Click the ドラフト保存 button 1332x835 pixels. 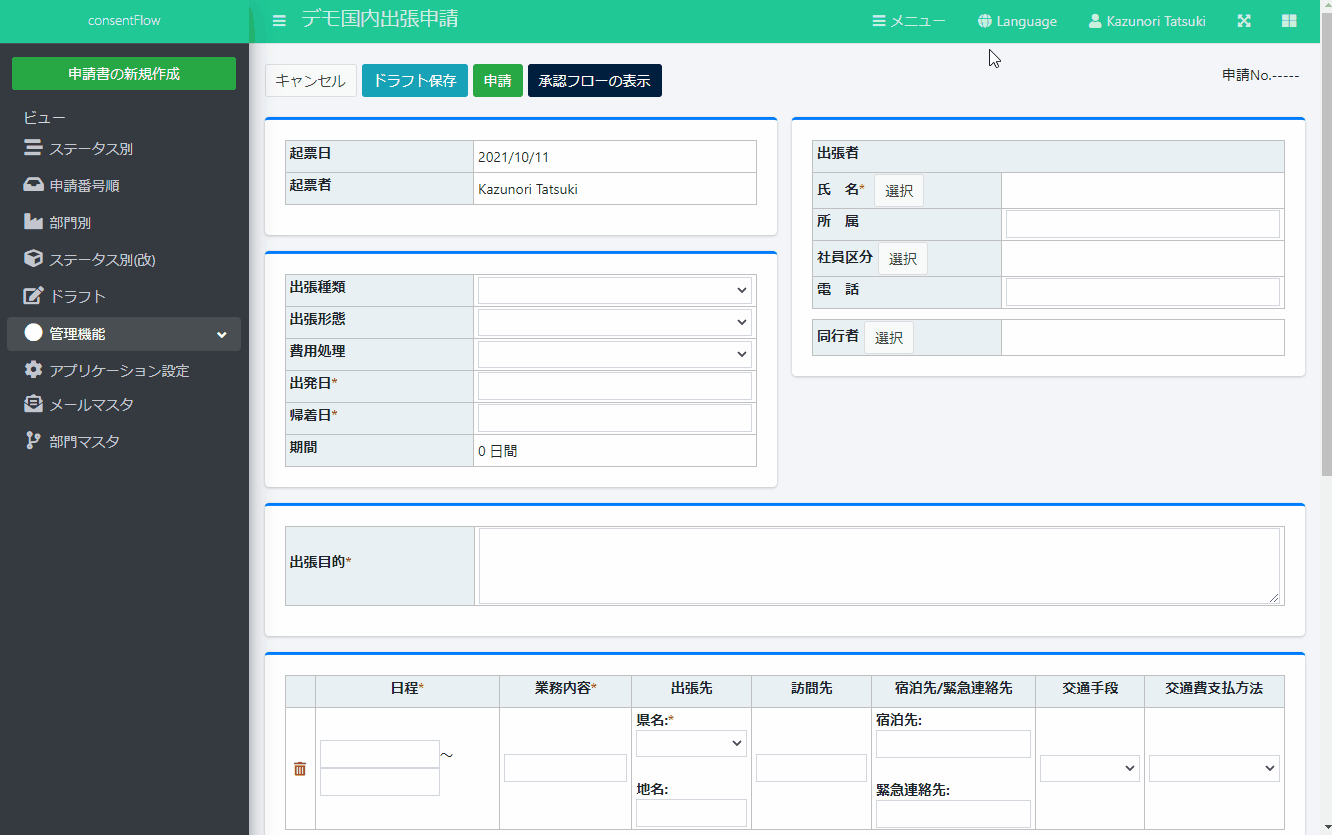(415, 81)
